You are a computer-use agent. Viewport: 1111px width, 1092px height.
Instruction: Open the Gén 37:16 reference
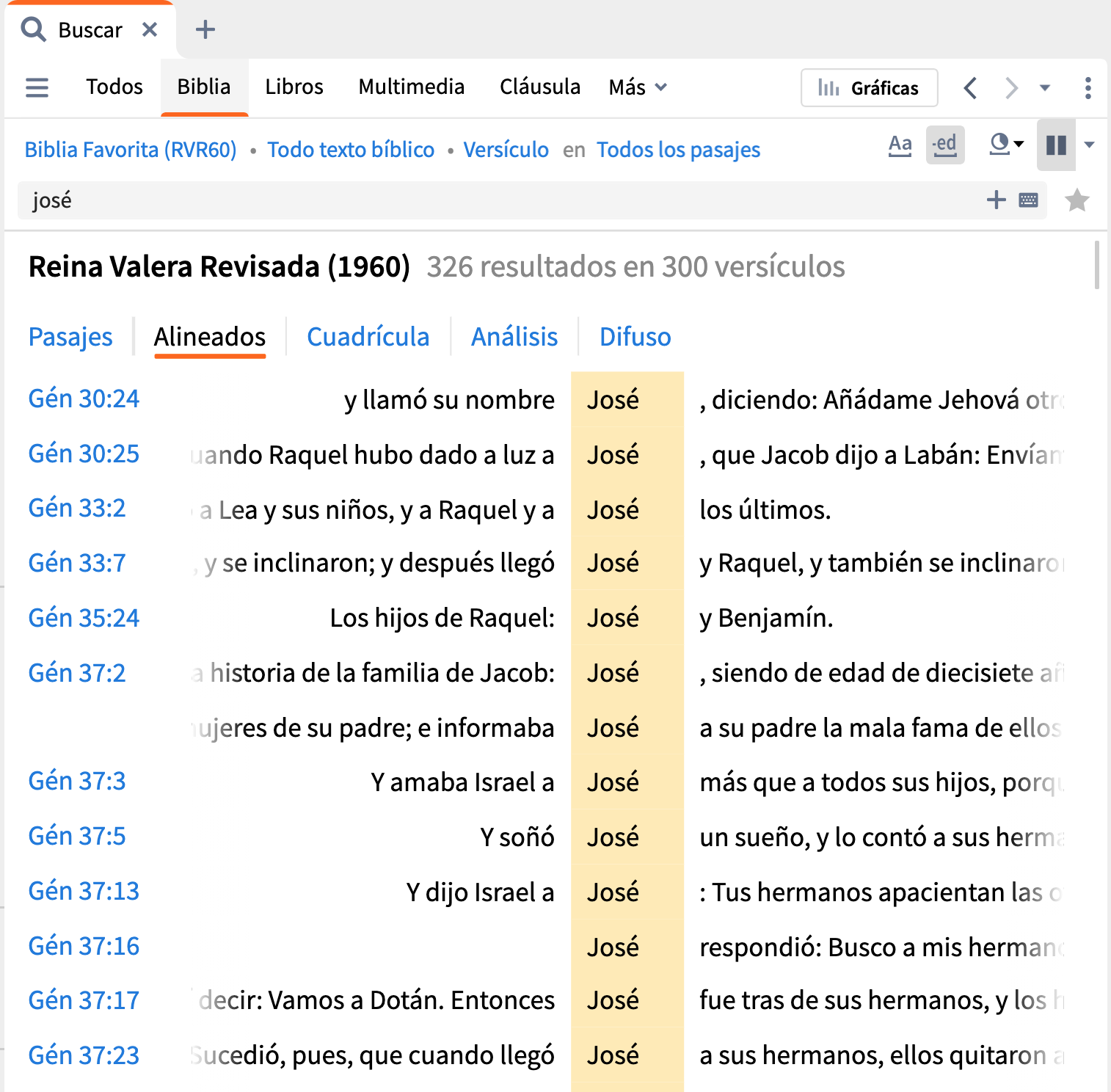tap(84, 946)
